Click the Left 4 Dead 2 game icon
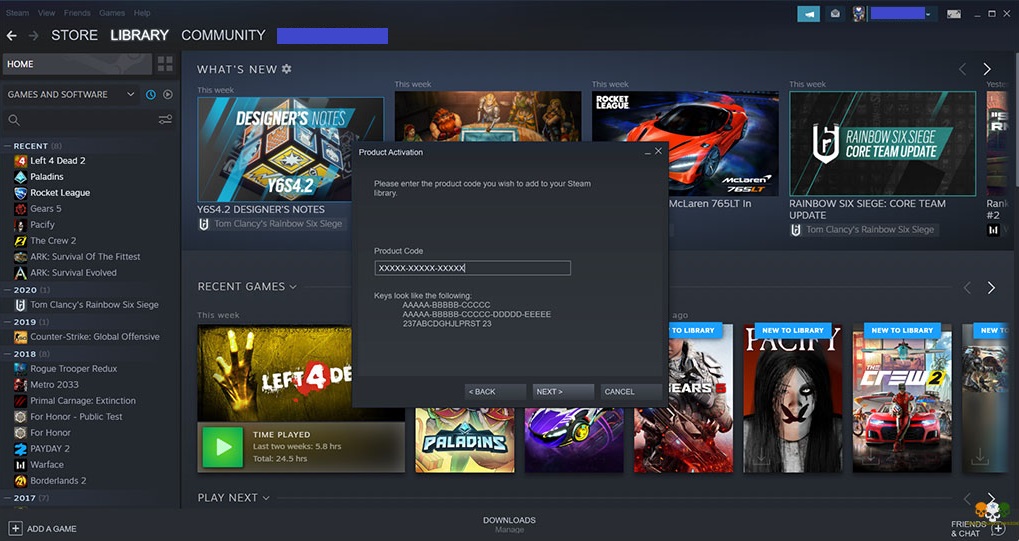The width and height of the screenshot is (1019, 541). pyautogui.click(x=21, y=161)
